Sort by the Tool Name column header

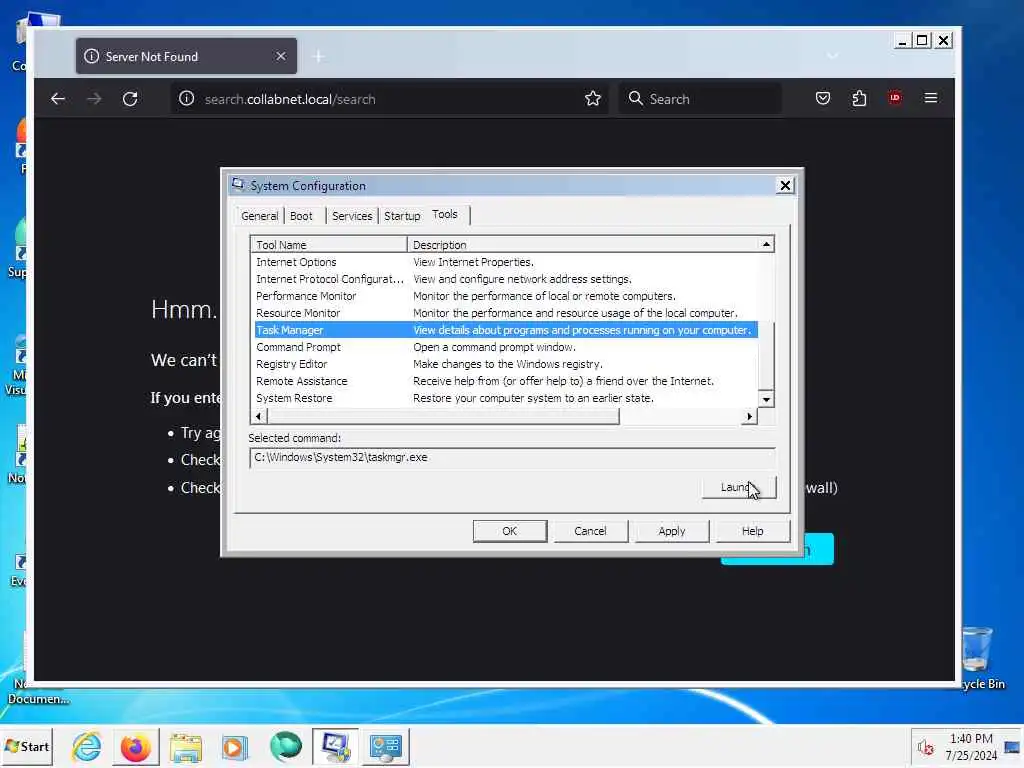(x=328, y=244)
